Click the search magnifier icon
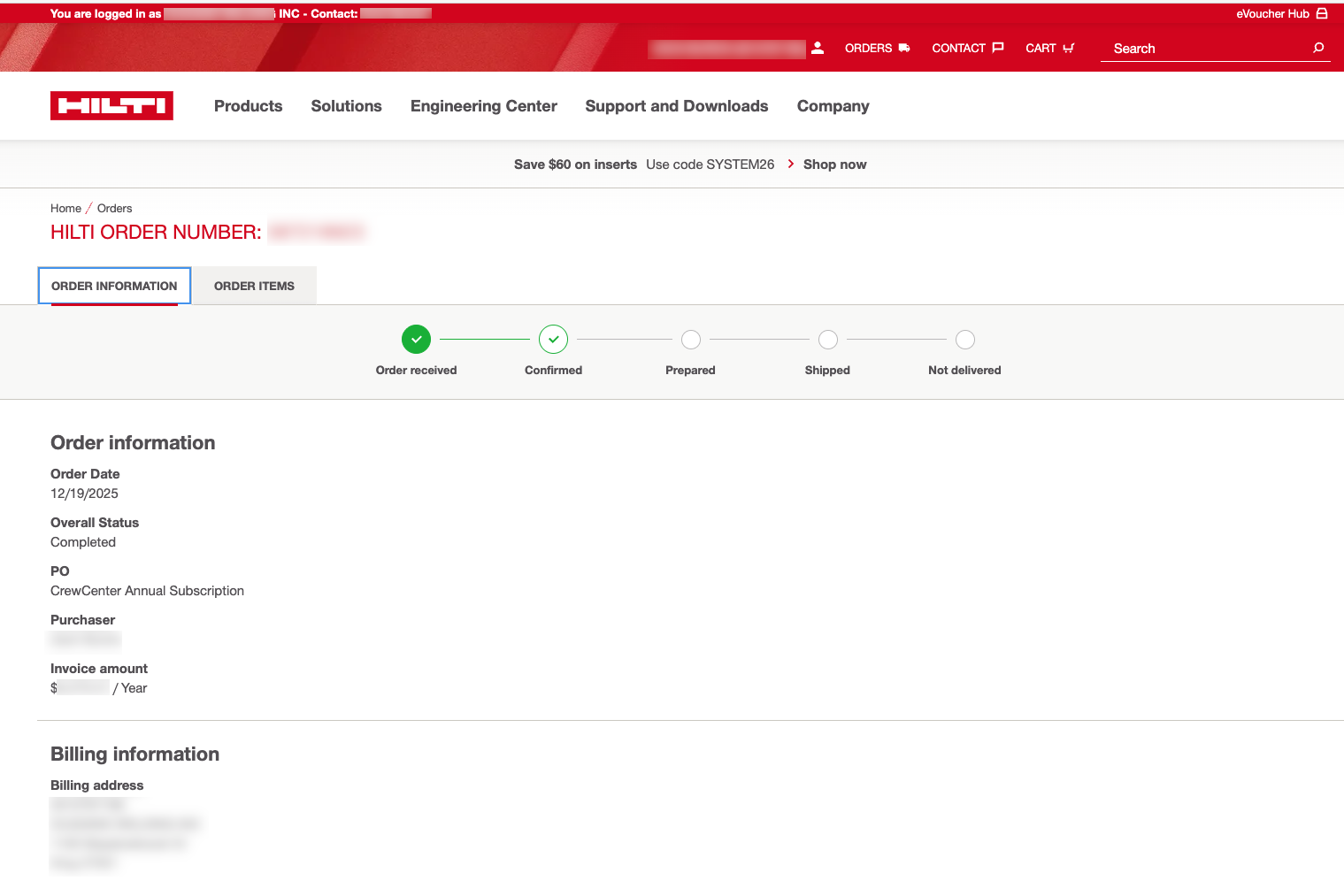 coord(1318,48)
